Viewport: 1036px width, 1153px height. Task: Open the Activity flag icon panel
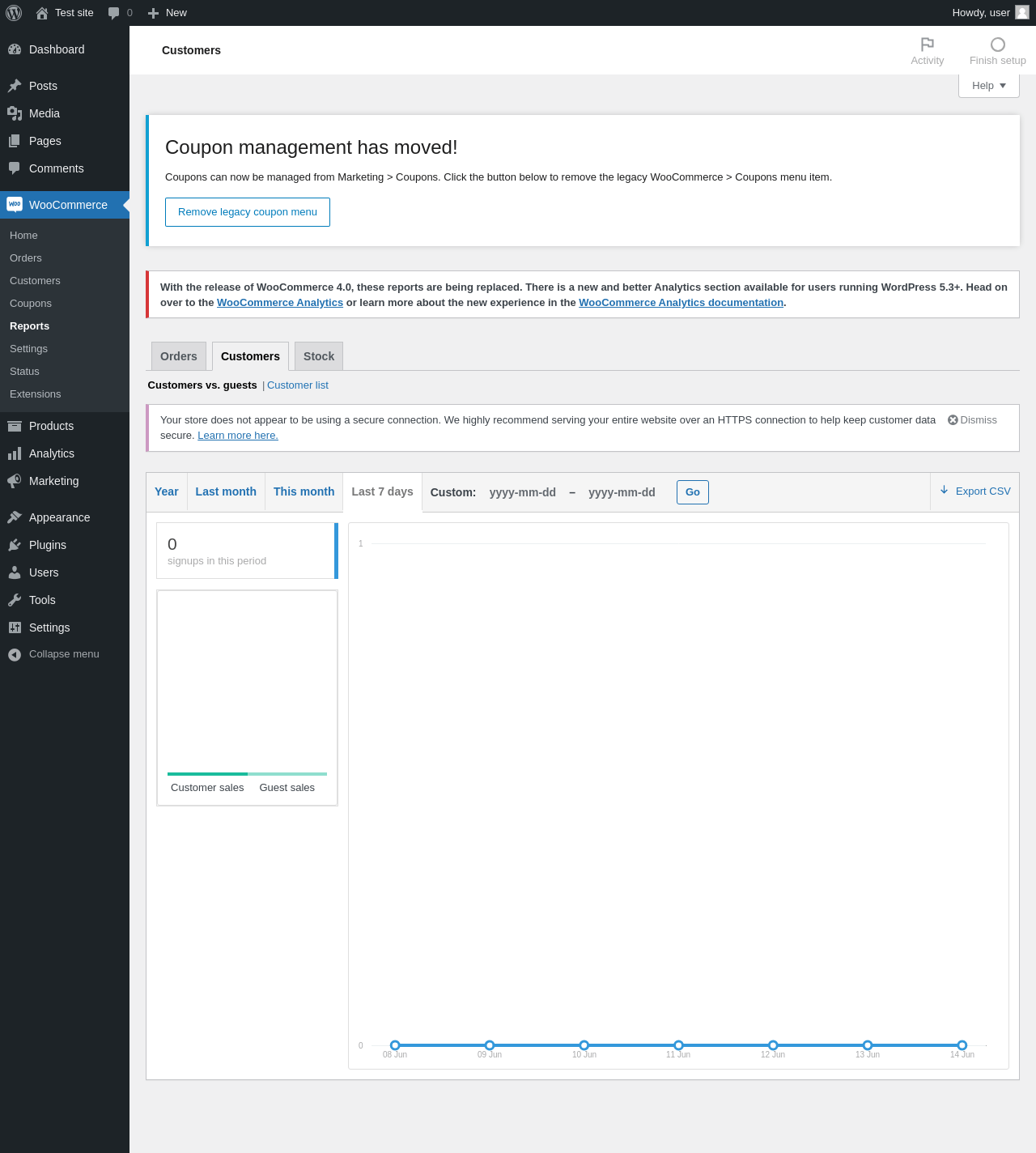coord(928,44)
